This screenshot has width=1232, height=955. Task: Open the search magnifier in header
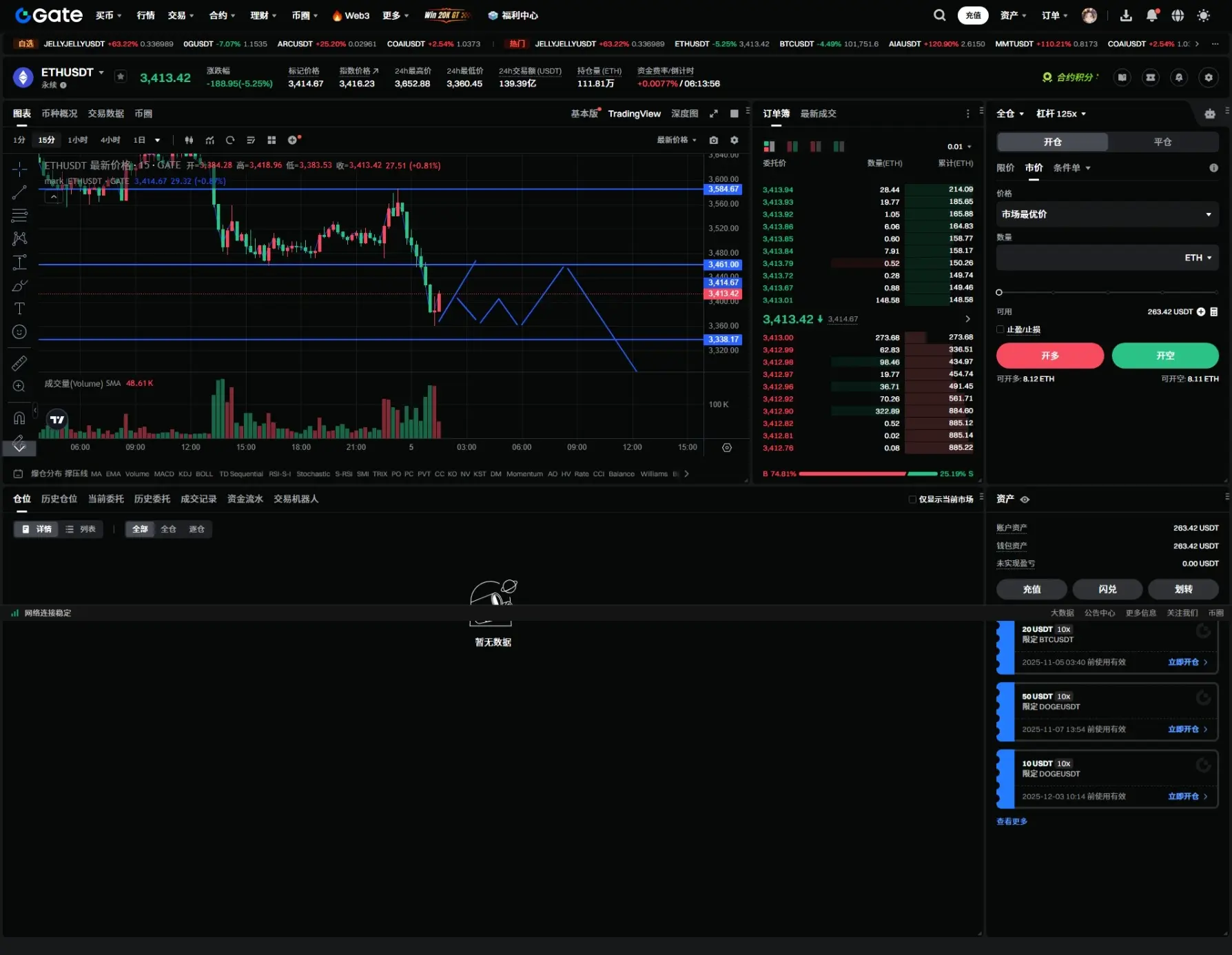click(x=939, y=15)
